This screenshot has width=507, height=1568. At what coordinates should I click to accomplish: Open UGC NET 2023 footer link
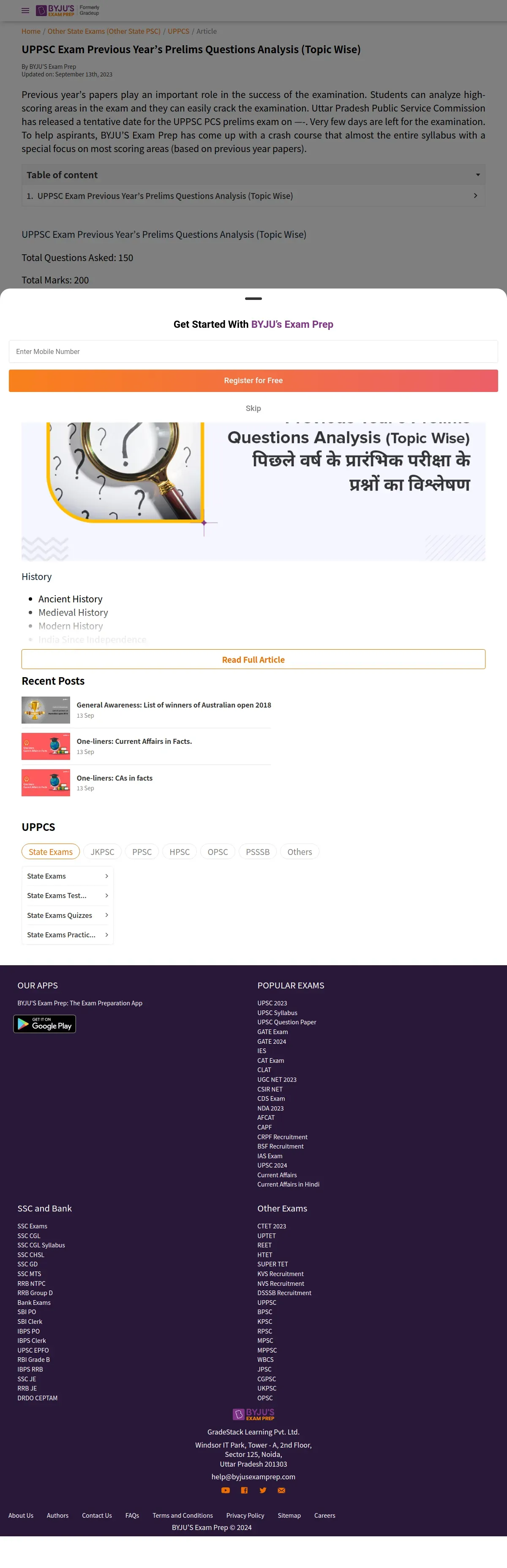pyautogui.click(x=277, y=1079)
